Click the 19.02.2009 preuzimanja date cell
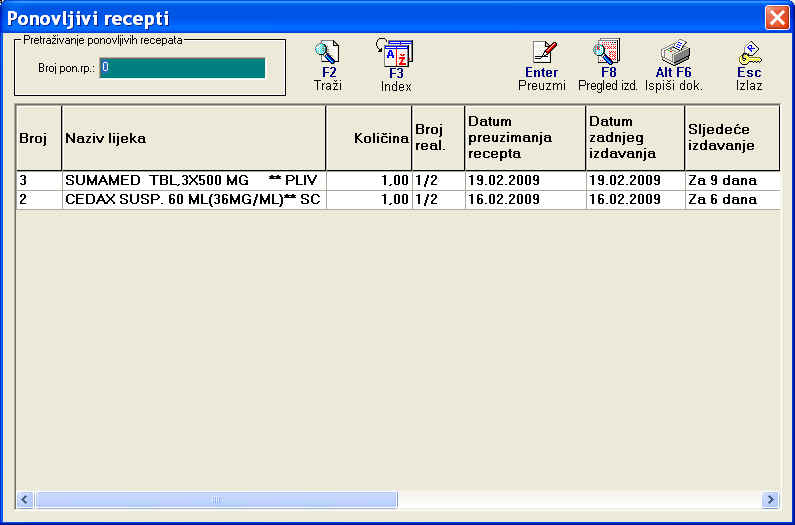 coord(525,181)
